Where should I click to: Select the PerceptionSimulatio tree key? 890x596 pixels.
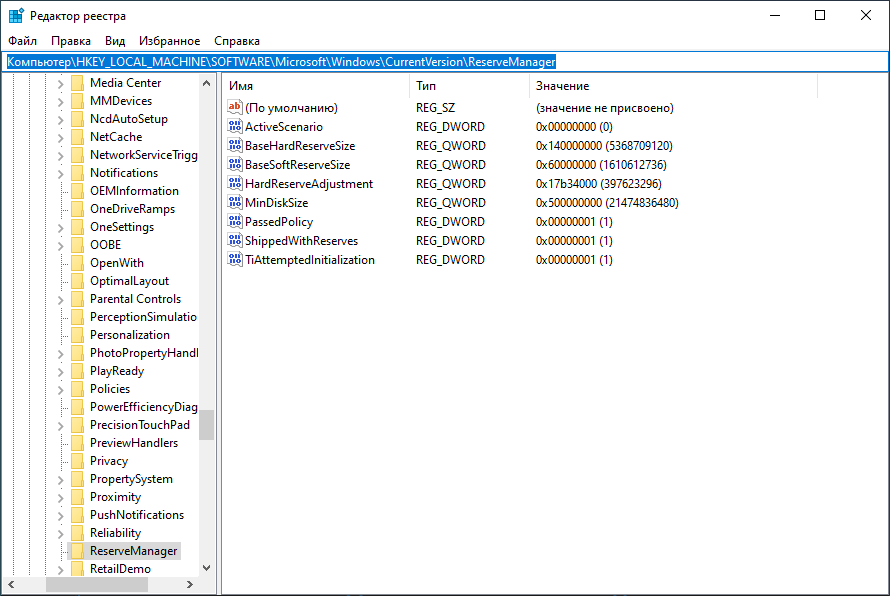pyautogui.click(x=143, y=317)
